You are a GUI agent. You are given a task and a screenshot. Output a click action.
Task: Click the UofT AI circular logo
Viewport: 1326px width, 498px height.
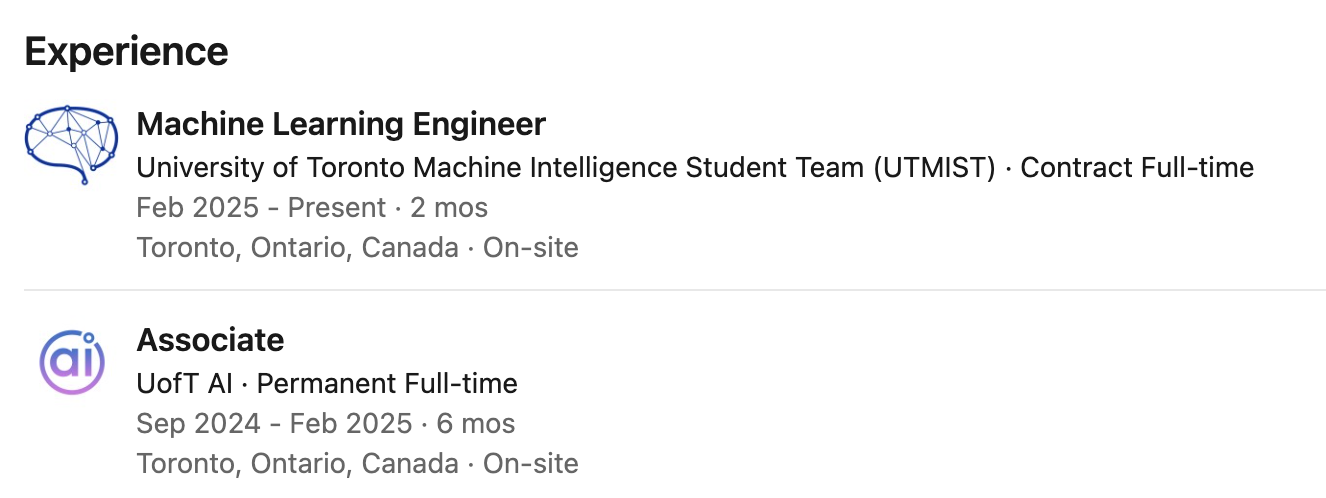(71, 361)
